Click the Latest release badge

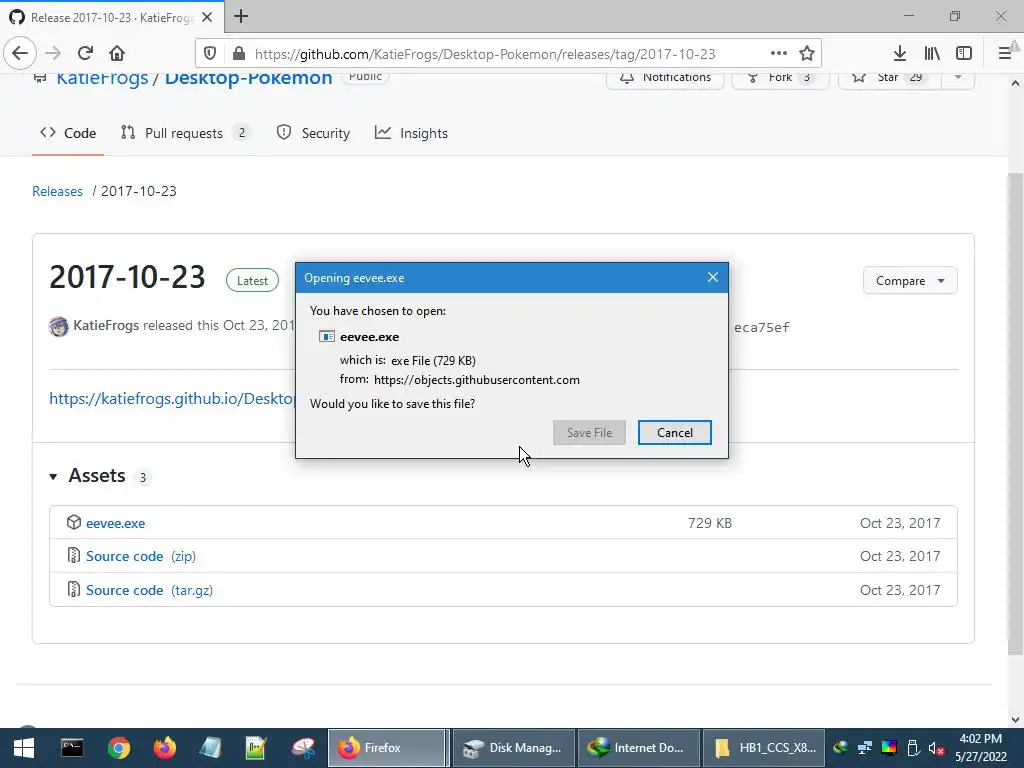point(252,281)
